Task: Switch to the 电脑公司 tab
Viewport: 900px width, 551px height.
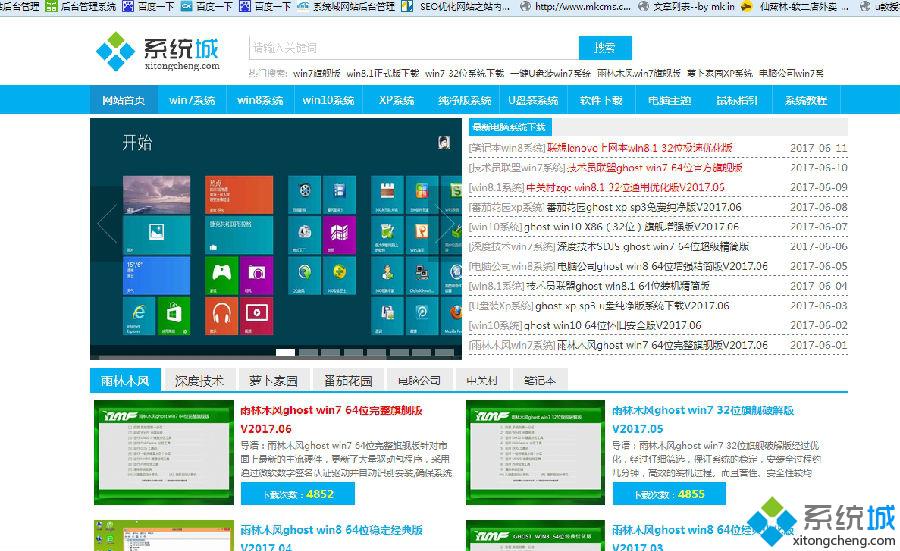Action: 419,381
